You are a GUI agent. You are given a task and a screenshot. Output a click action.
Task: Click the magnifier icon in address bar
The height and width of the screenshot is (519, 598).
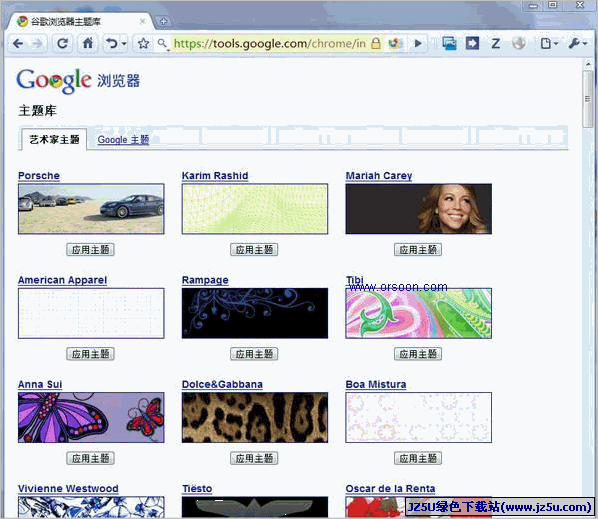coord(163,43)
